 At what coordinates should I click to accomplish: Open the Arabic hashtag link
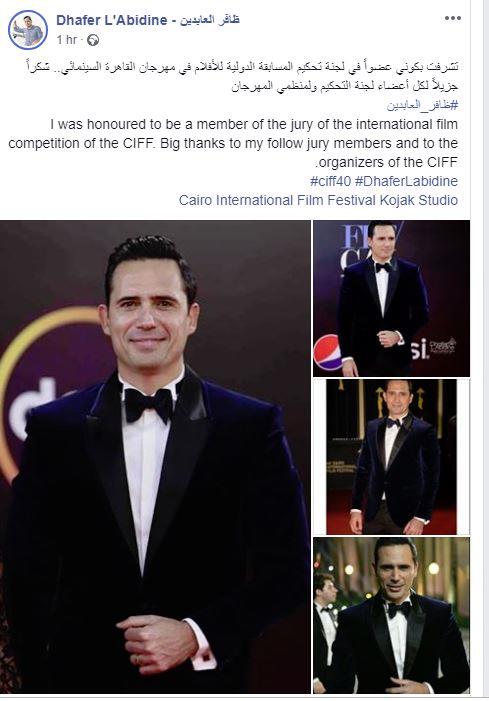(422, 105)
